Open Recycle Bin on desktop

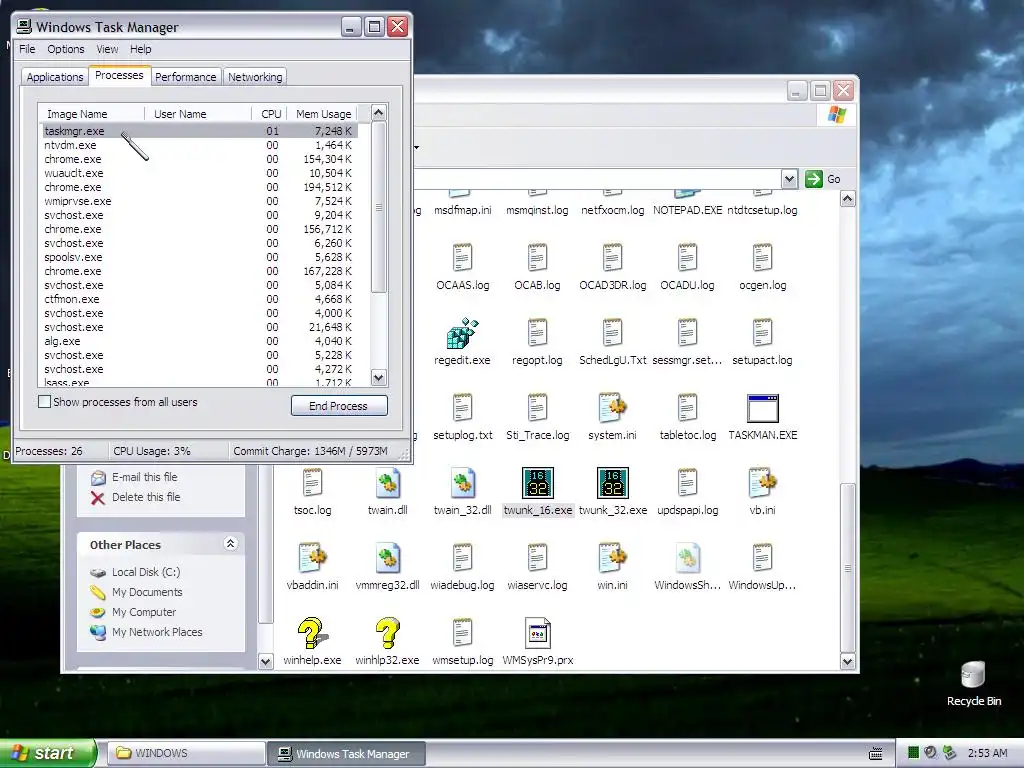pyautogui.click(x=973, y=675)
